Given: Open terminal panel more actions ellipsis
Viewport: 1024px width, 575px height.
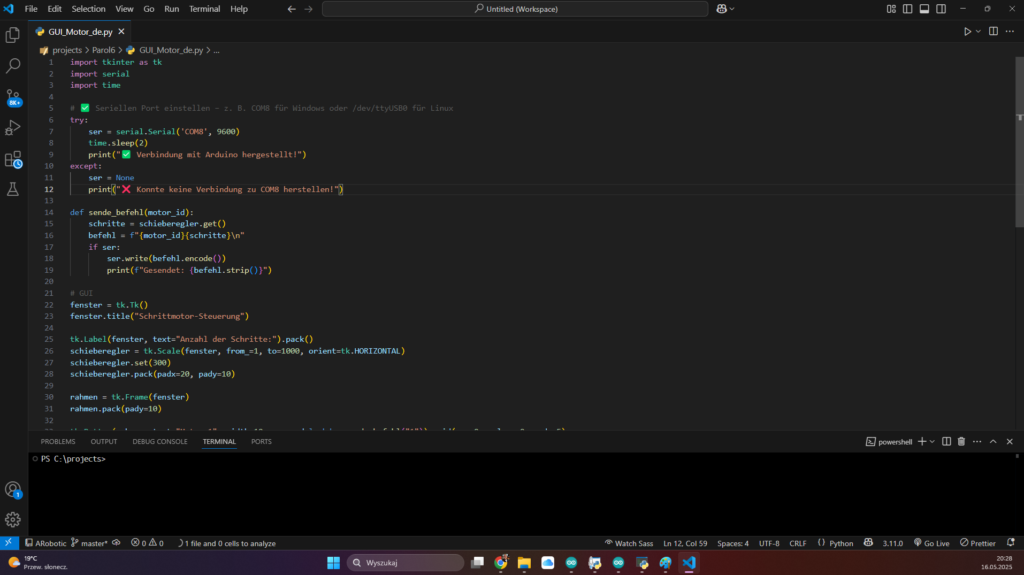Looking at the screenshot, I should pos(977,442).
